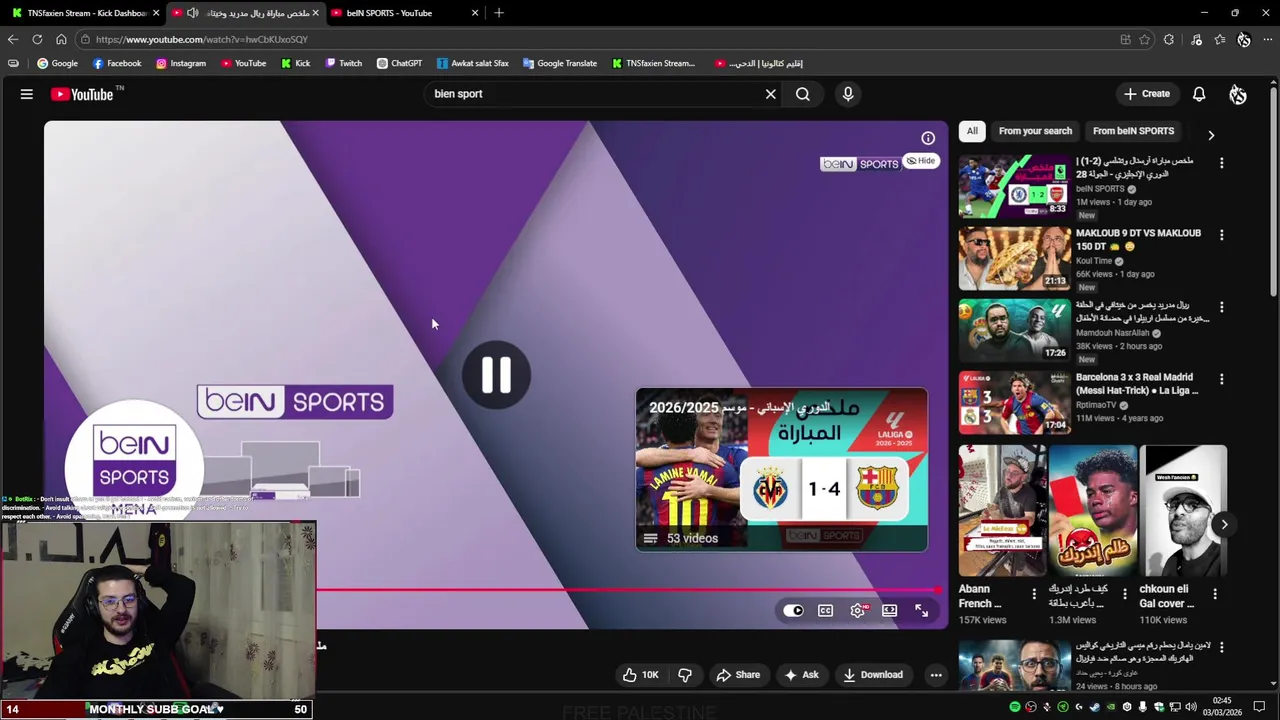Download the video
The image size is (1280, 720).
point(873,675)
